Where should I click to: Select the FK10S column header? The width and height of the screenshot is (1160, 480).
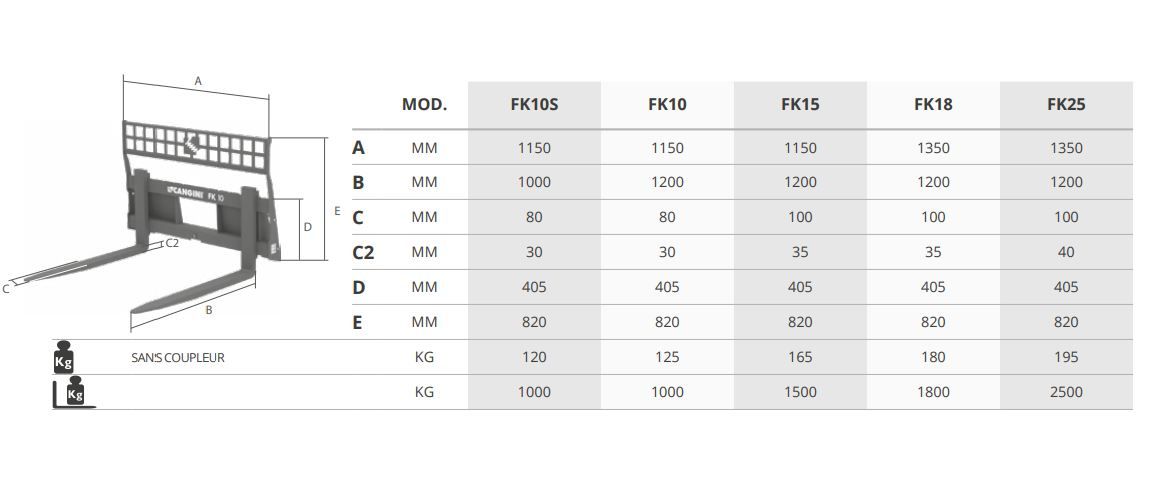534,104
